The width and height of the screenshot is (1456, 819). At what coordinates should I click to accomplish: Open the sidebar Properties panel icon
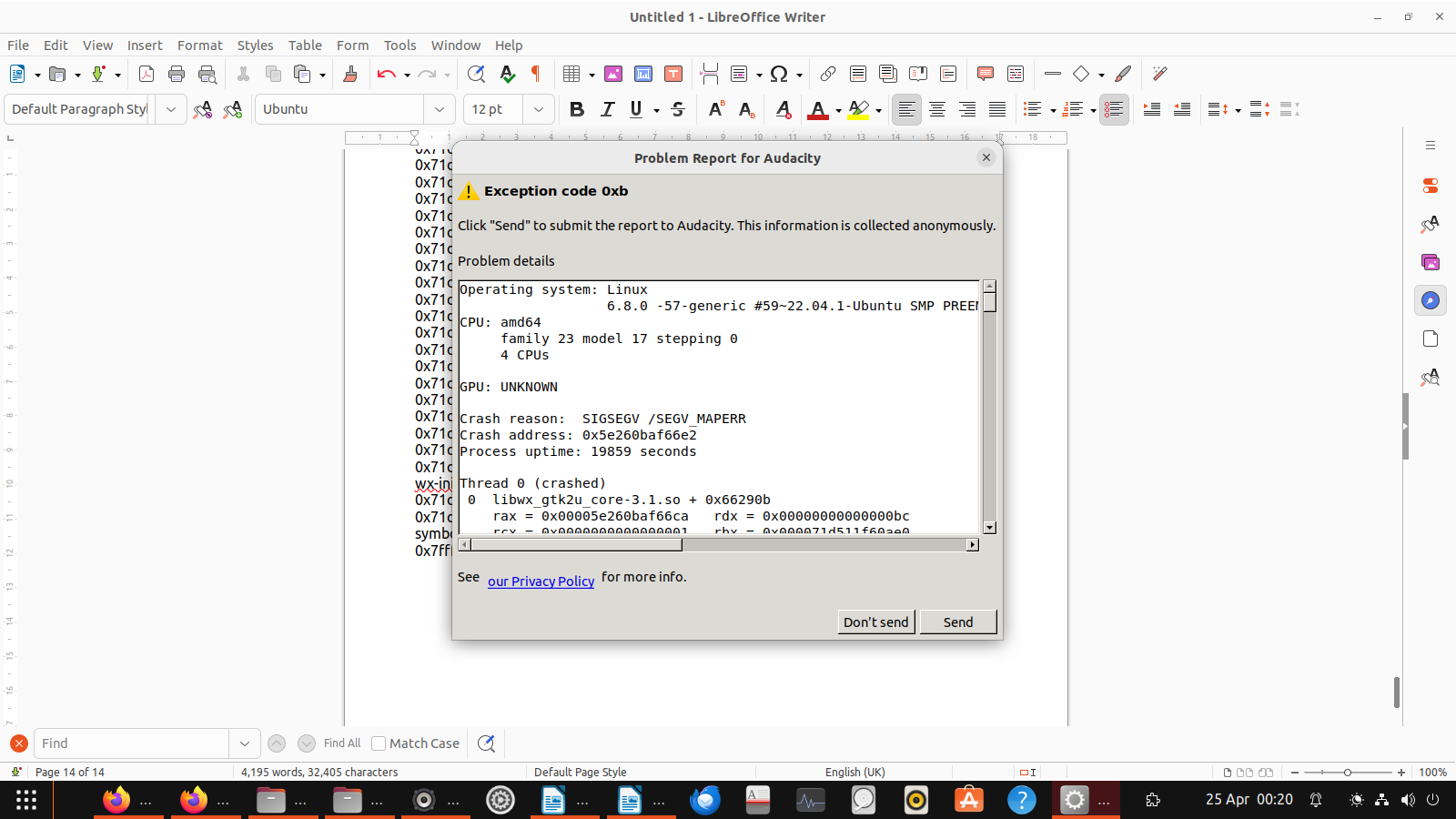point(1431,186)
